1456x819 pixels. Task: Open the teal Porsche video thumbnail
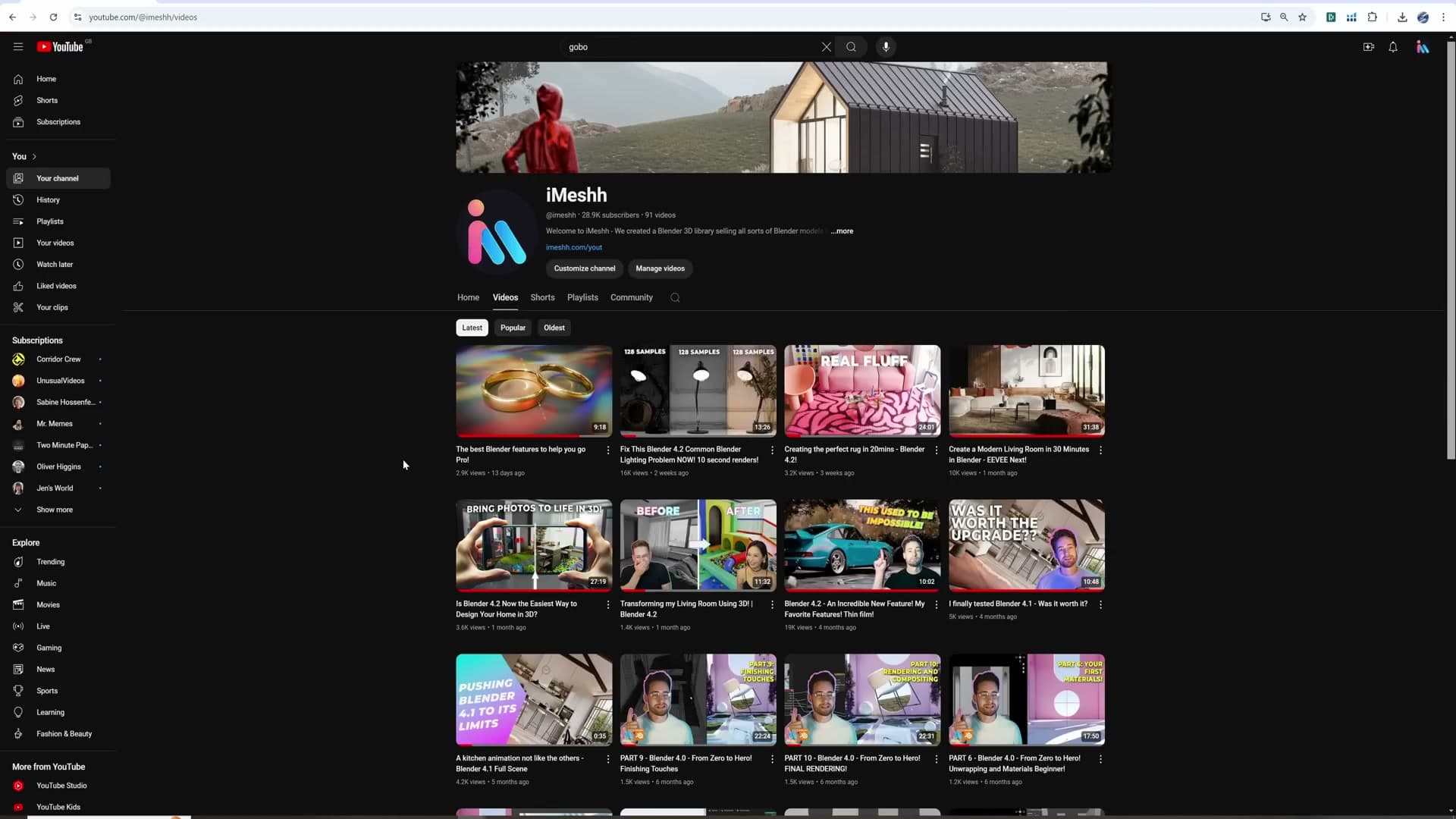tap(862, 545)
